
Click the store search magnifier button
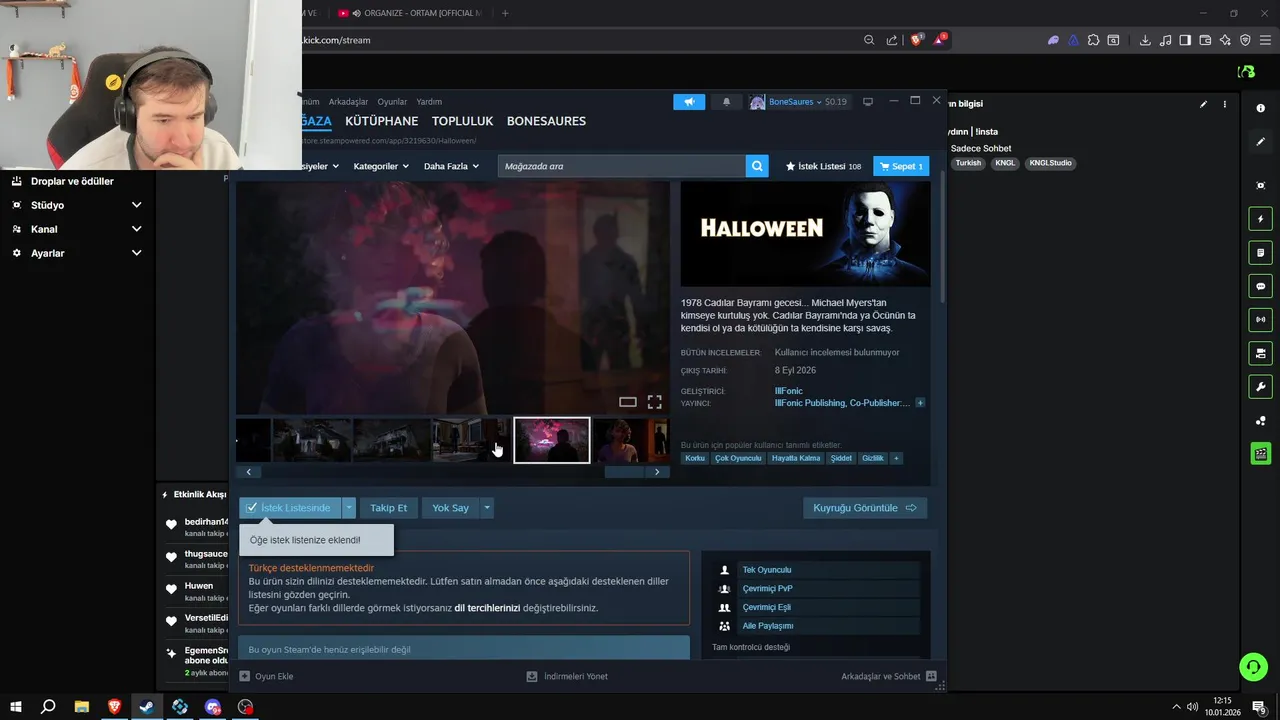click(x=758, y=166)
